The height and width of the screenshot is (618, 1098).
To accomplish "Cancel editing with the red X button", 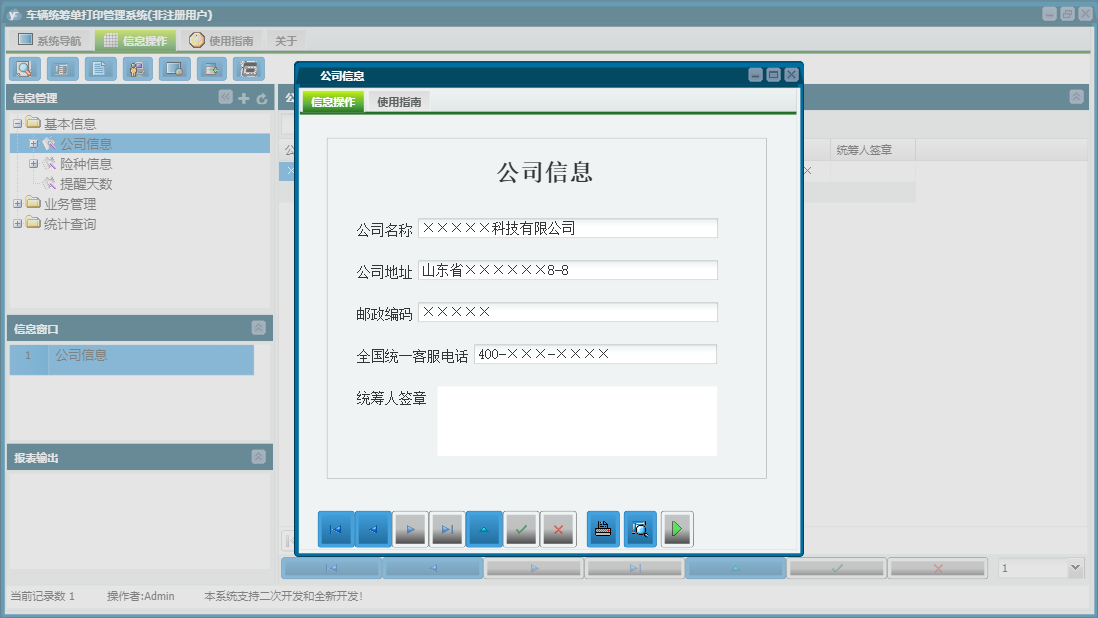I will 558,529.
